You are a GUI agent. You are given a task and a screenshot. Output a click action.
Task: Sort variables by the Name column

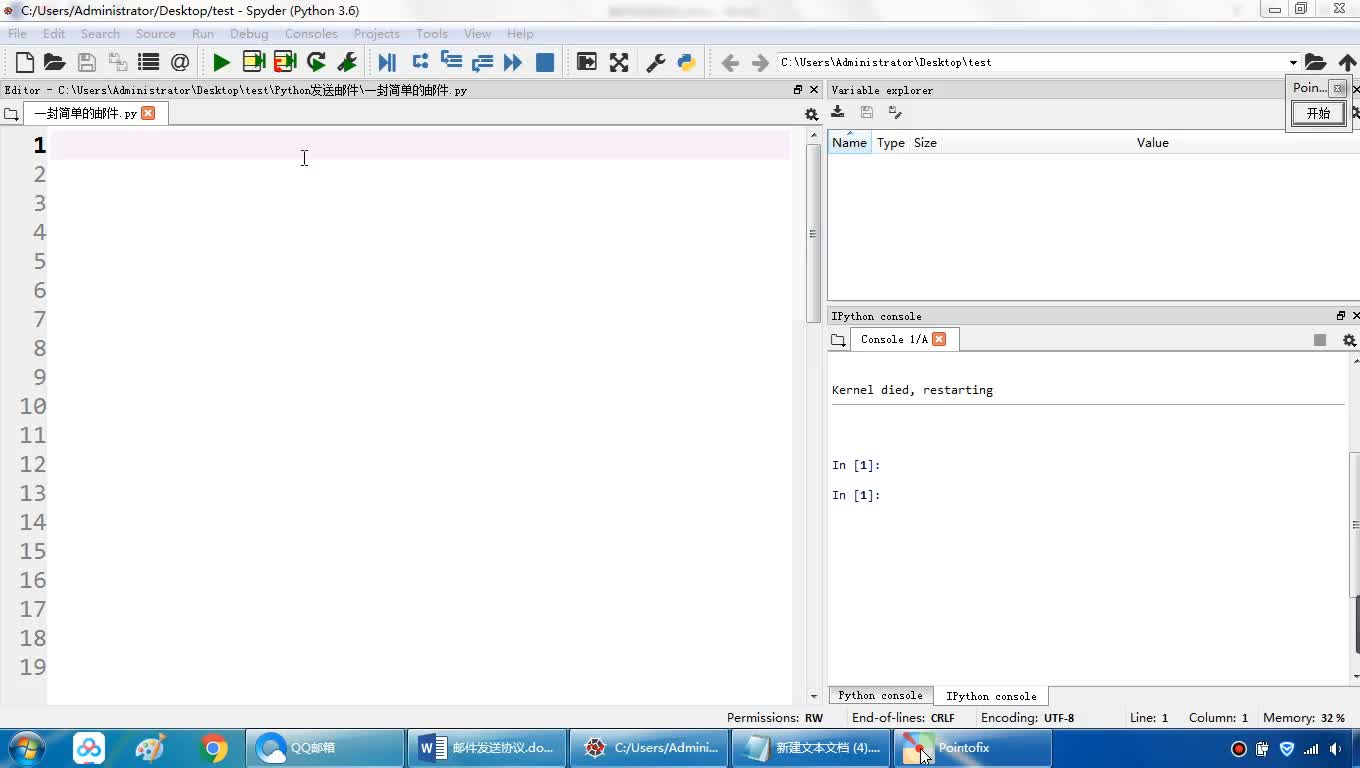(x=849, y=143)
